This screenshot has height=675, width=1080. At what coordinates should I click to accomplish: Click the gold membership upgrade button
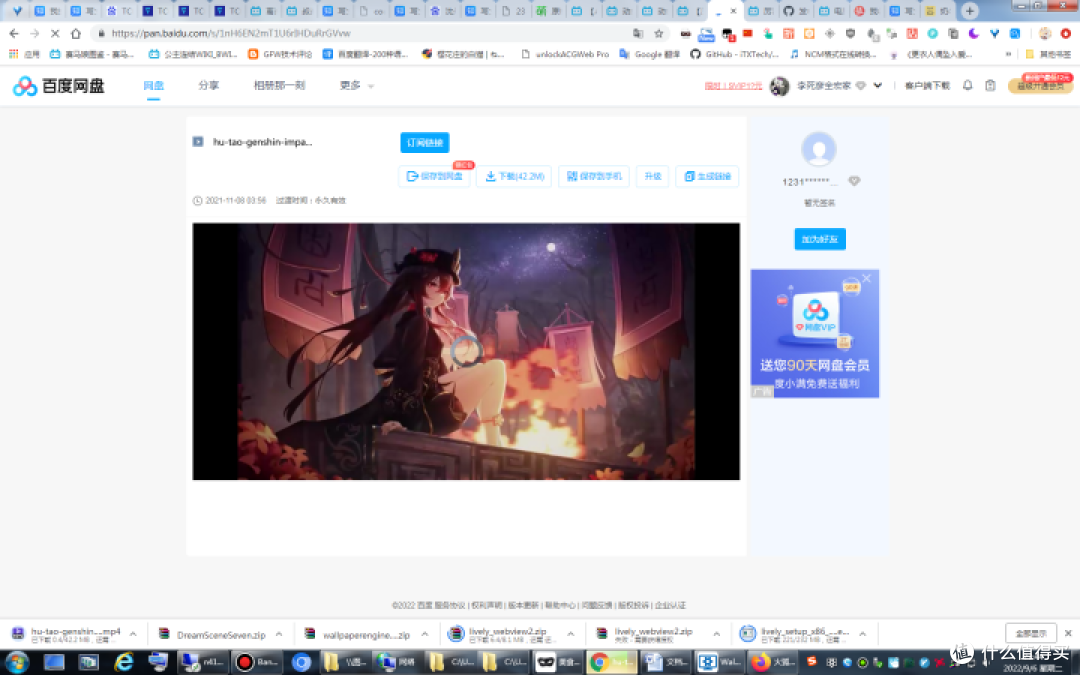point(1040,85)
